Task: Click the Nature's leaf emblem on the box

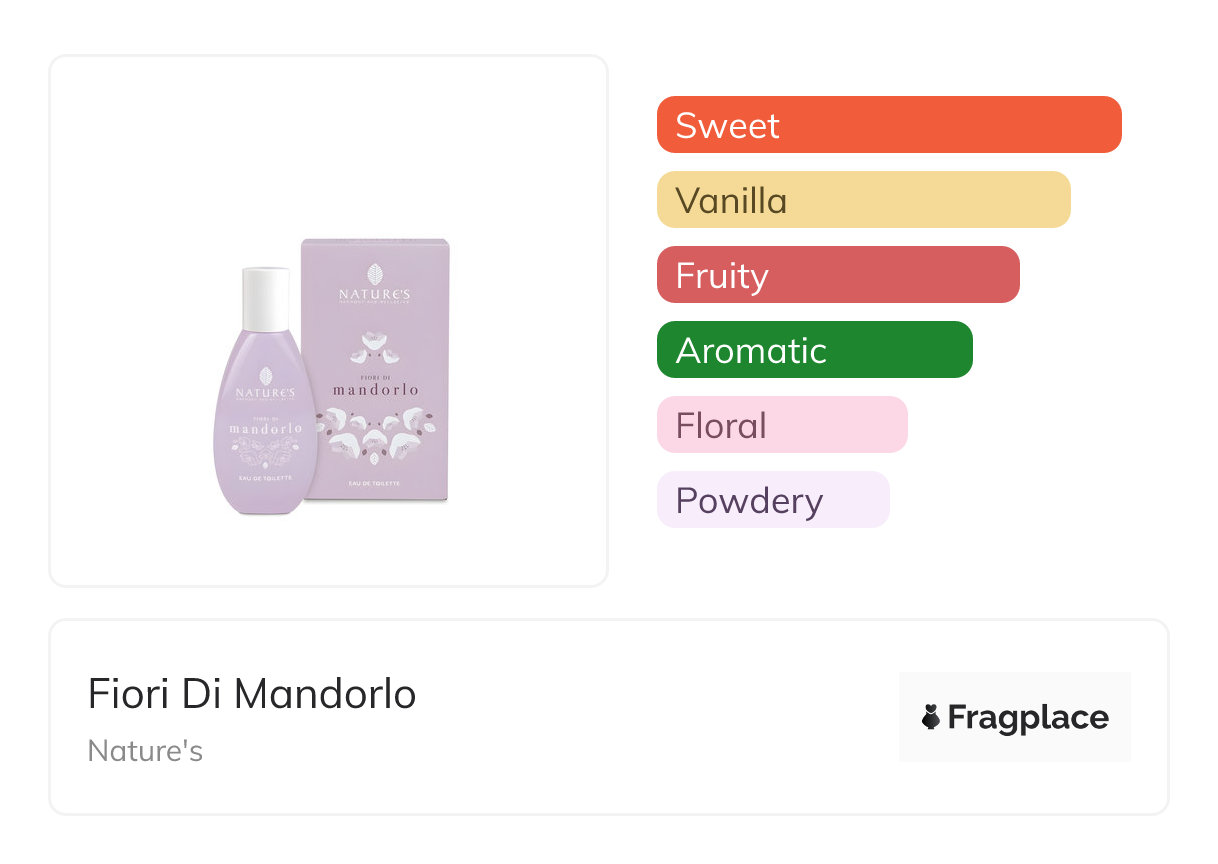Action: pos(375,273)
